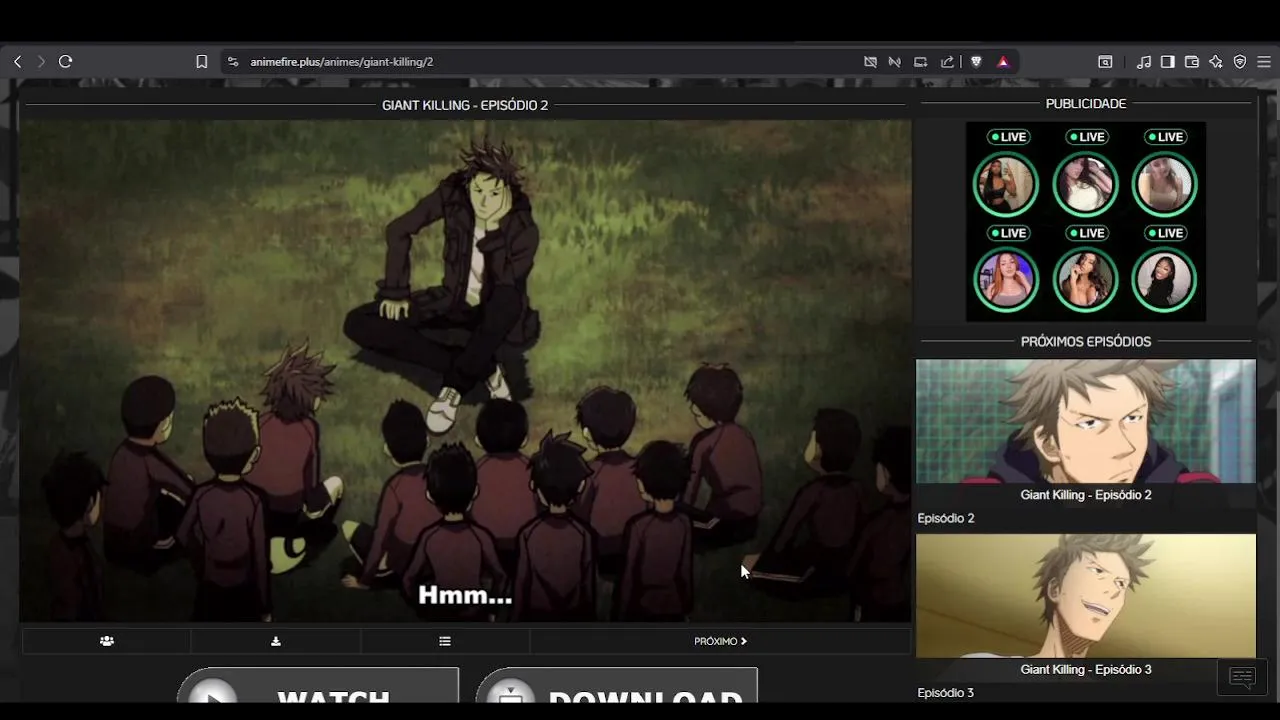Viewport: 1280px width, 720px height.
Task: Open Giant Killing Episódio 3 thumbnail
Action: tap(1086, 596)
